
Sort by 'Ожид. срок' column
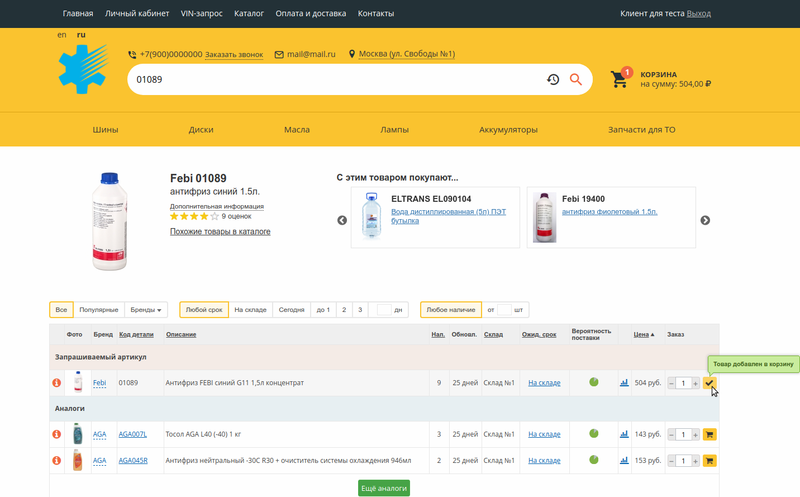539,335
